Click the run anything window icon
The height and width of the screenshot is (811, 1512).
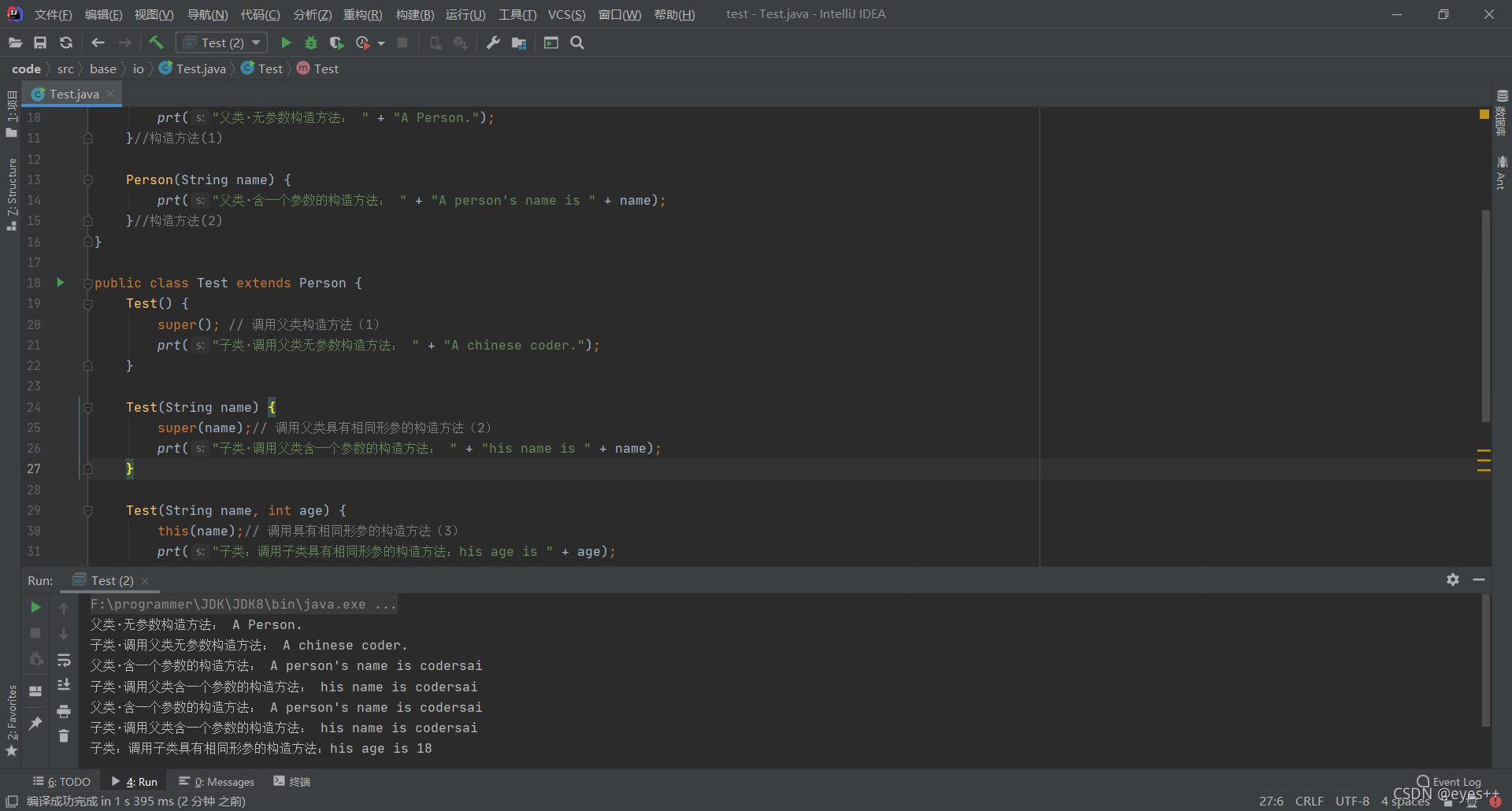(551, 43)
